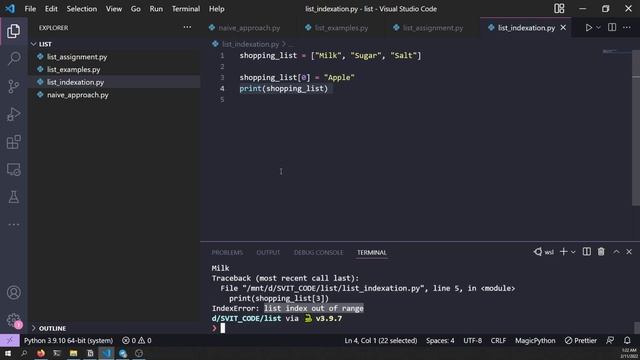Open the Selection menu
The image size is (640, 360).
click(82, 9)
